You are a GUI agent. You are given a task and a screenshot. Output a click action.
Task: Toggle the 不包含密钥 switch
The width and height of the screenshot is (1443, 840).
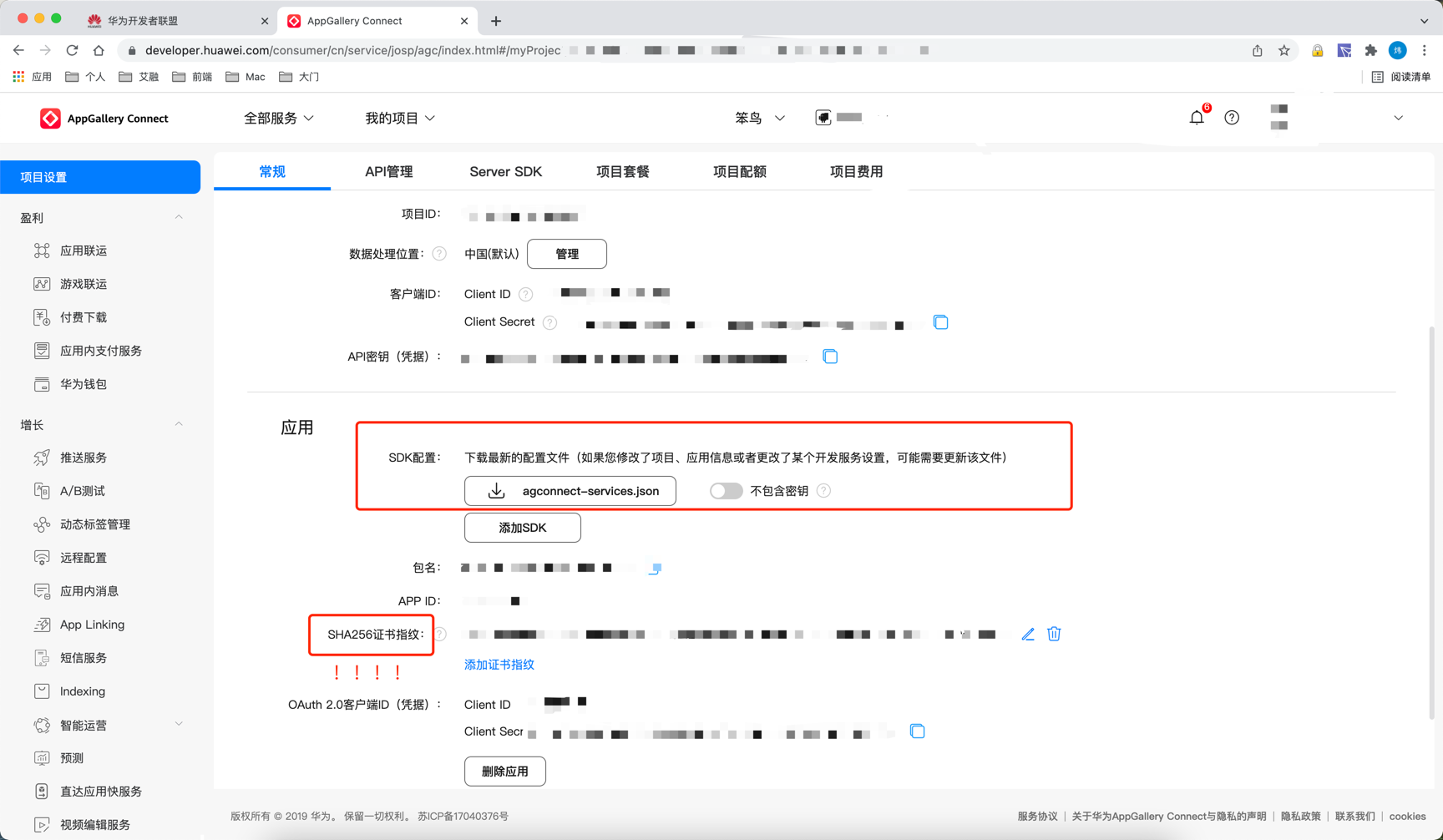coord(726,491)
